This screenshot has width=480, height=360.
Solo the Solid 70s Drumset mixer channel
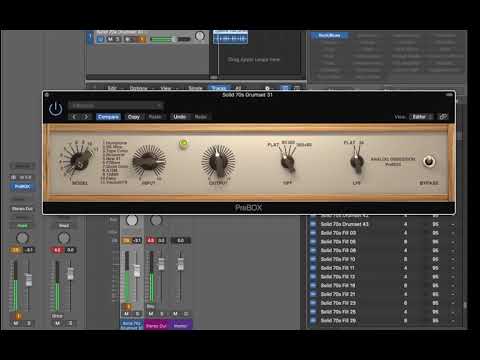coord(138,314)
